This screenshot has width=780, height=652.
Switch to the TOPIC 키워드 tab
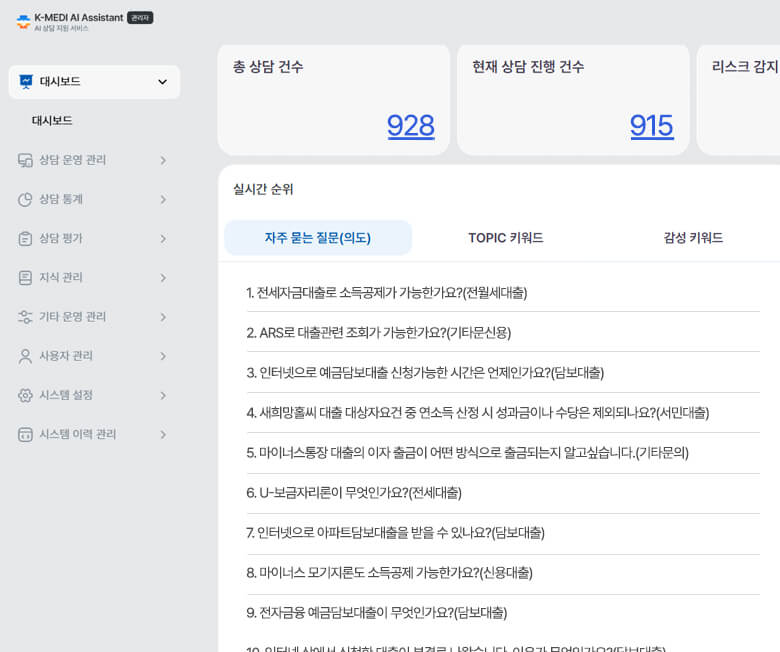click(x=505, y=238)
